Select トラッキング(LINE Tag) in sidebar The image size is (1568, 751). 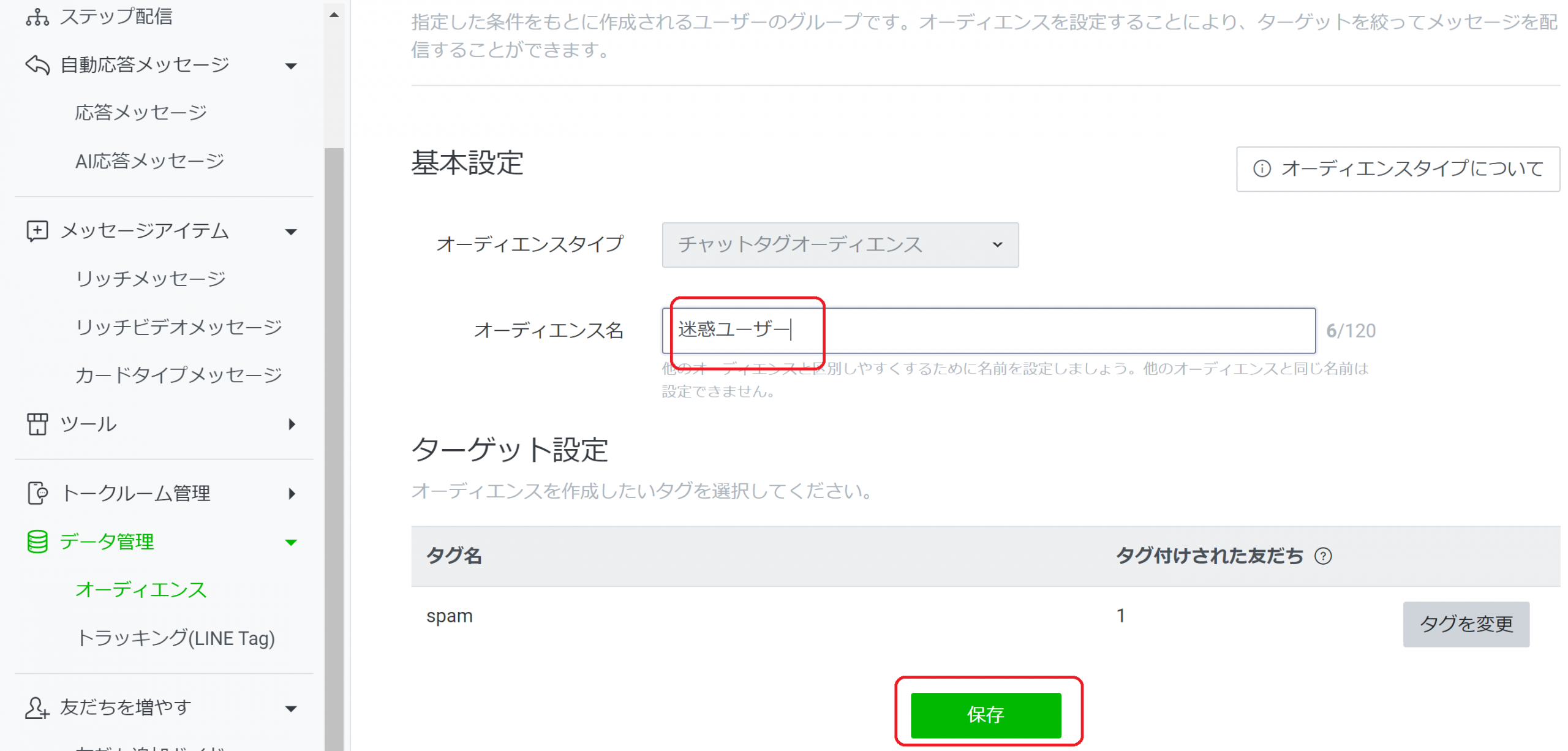(x=175, y=638)
